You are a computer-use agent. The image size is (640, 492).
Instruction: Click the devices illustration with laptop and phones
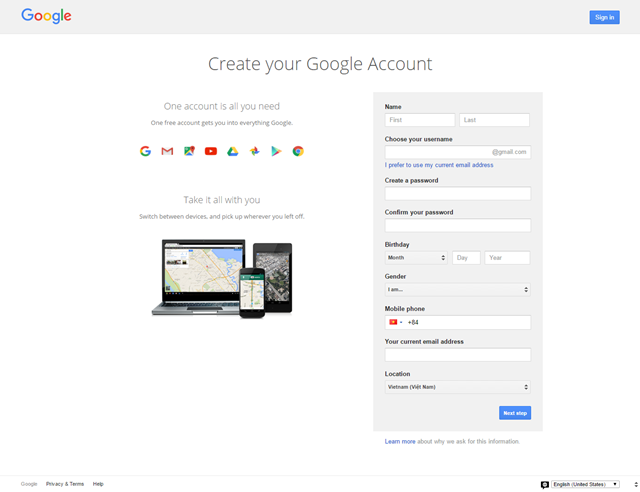[x=222, y=278]
